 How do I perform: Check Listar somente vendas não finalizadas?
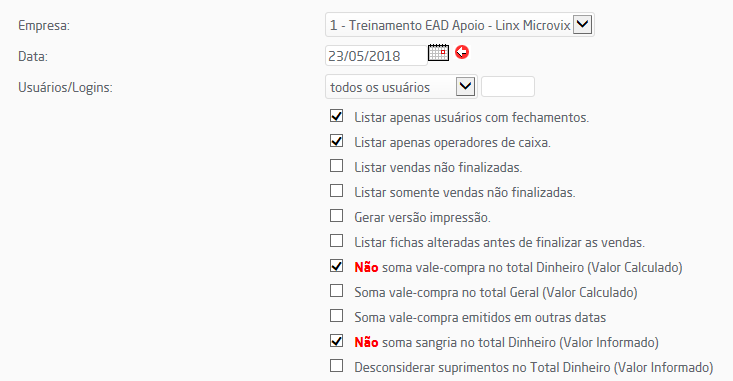[336, 191]
